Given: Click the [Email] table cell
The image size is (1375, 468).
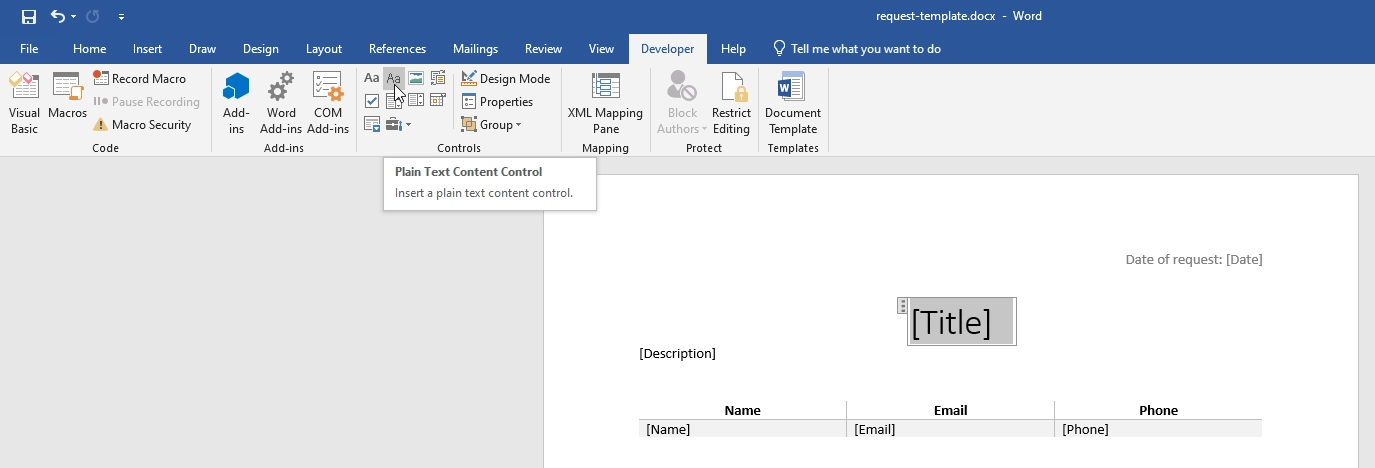Looking at the screenshot, I should tap(950, 429).
